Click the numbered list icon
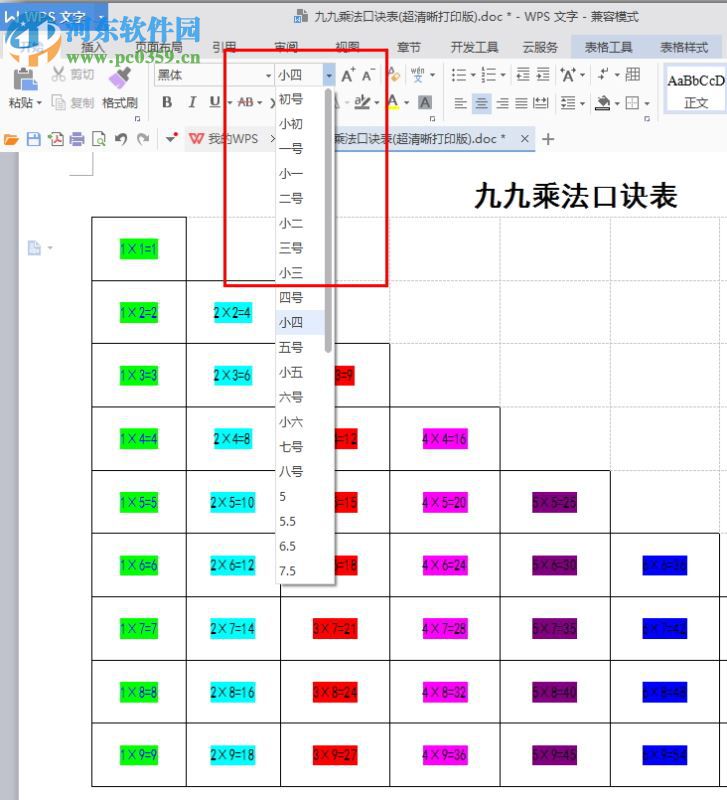 click(489, 75)
